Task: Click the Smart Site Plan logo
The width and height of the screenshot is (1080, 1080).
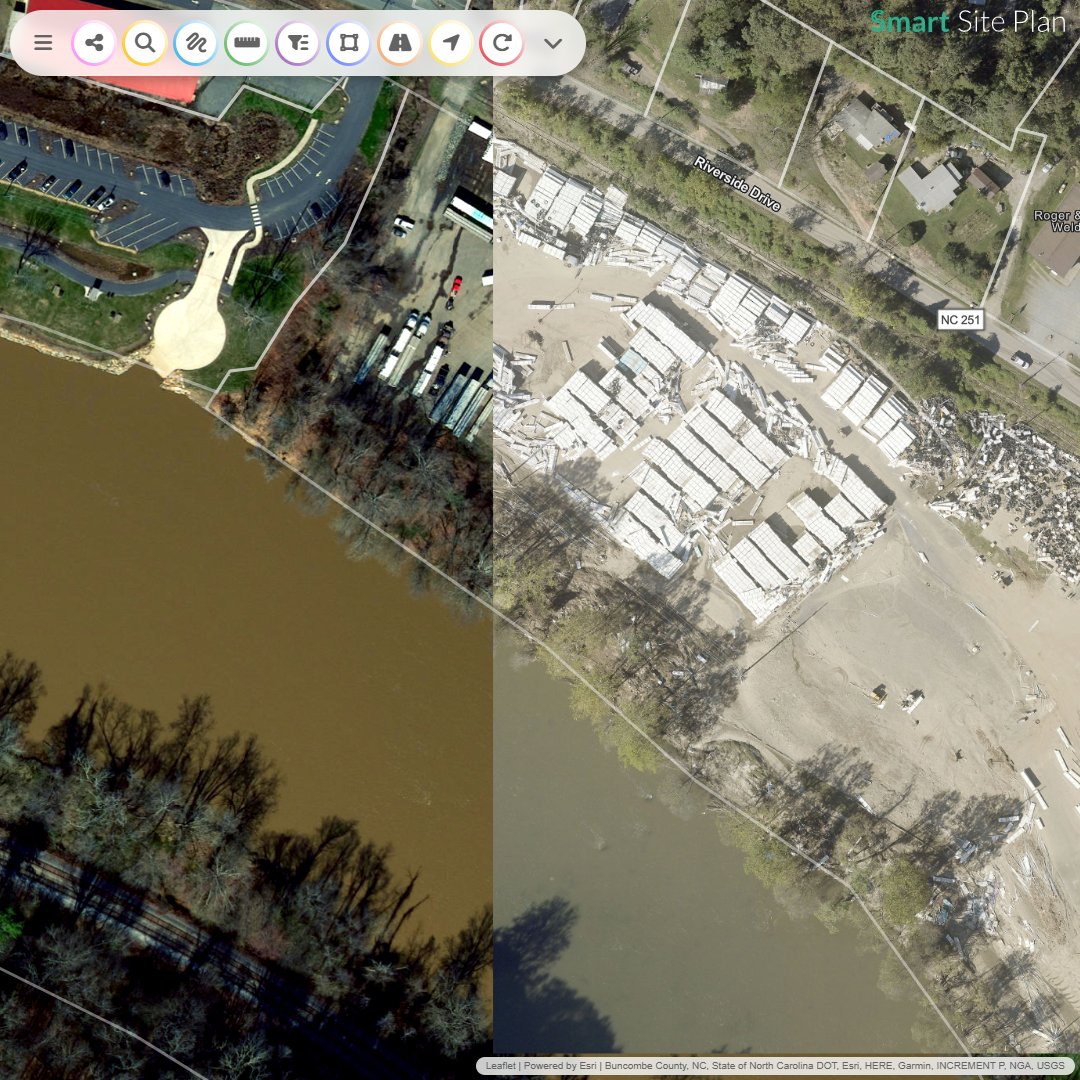Action: (968, 22)
